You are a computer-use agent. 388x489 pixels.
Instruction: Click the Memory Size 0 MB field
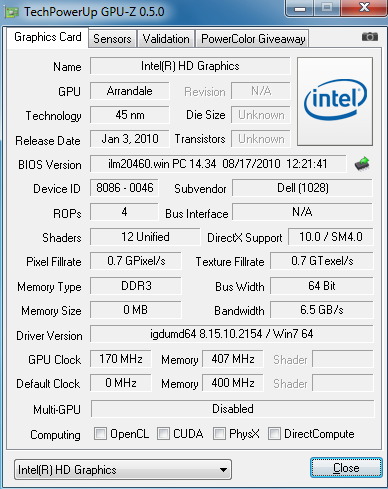[136, 310]
